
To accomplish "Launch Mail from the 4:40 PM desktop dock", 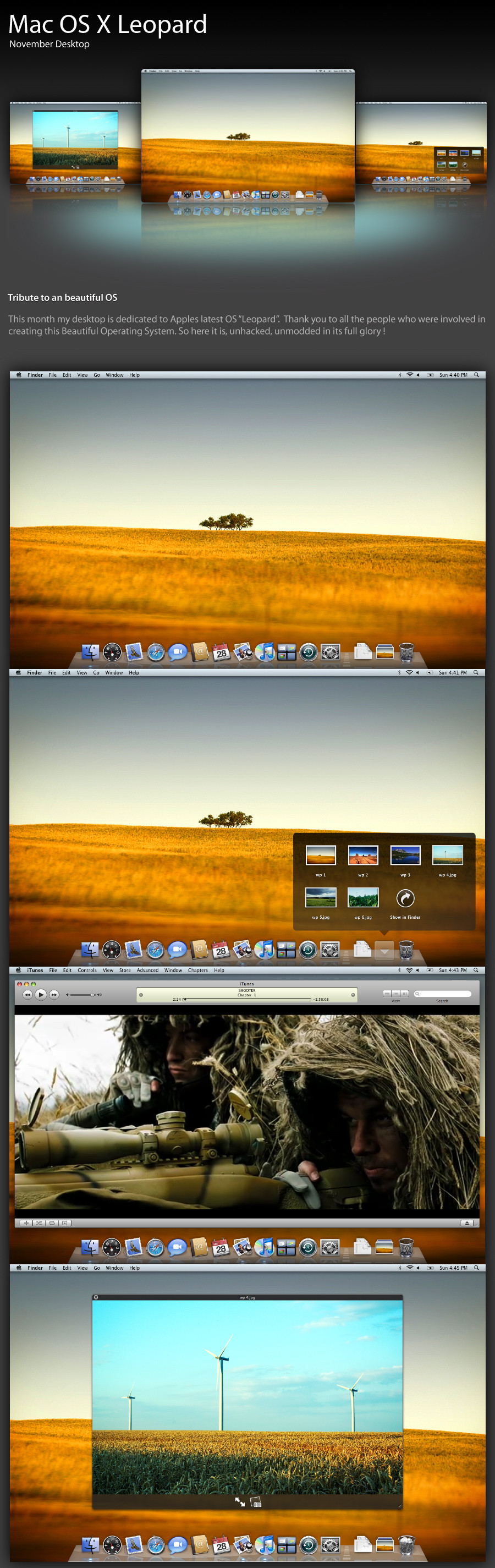I will (134, 652).
